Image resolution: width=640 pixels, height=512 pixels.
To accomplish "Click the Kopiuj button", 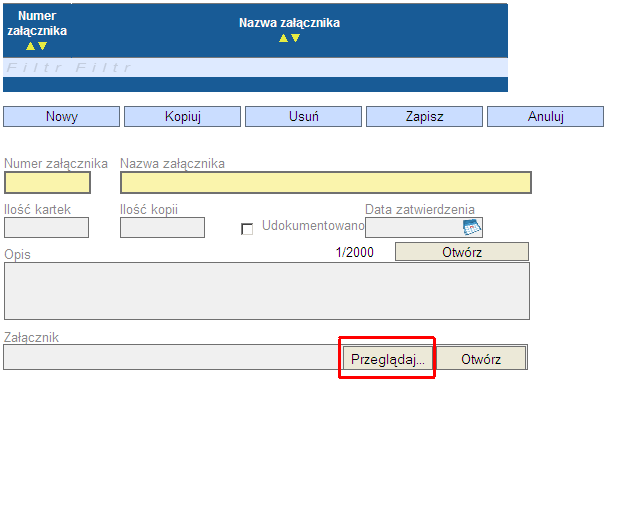I will 182,116.
